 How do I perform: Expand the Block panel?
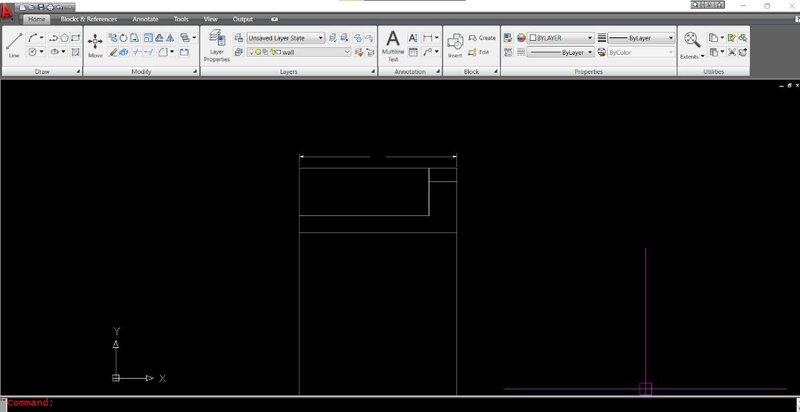tap(495, 72)
